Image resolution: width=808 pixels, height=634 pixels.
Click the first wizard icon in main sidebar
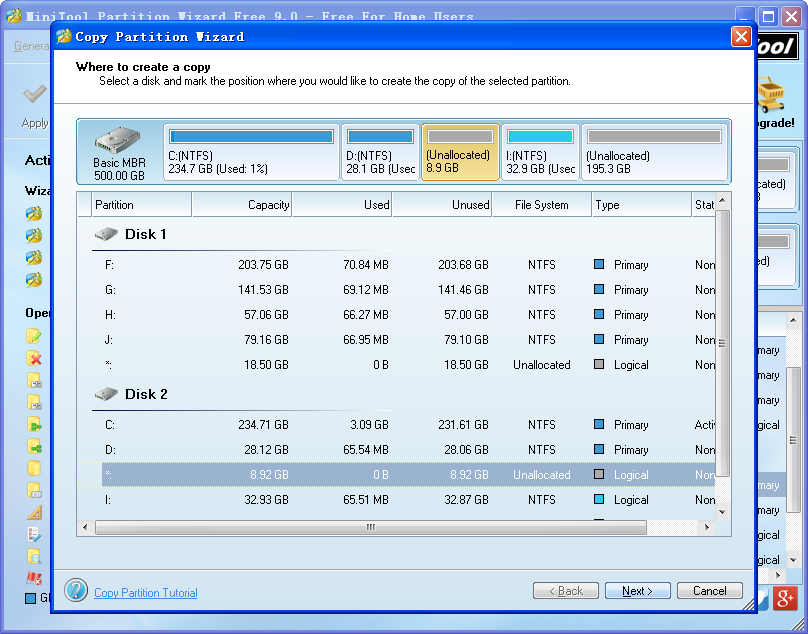(x=34, y=213)
